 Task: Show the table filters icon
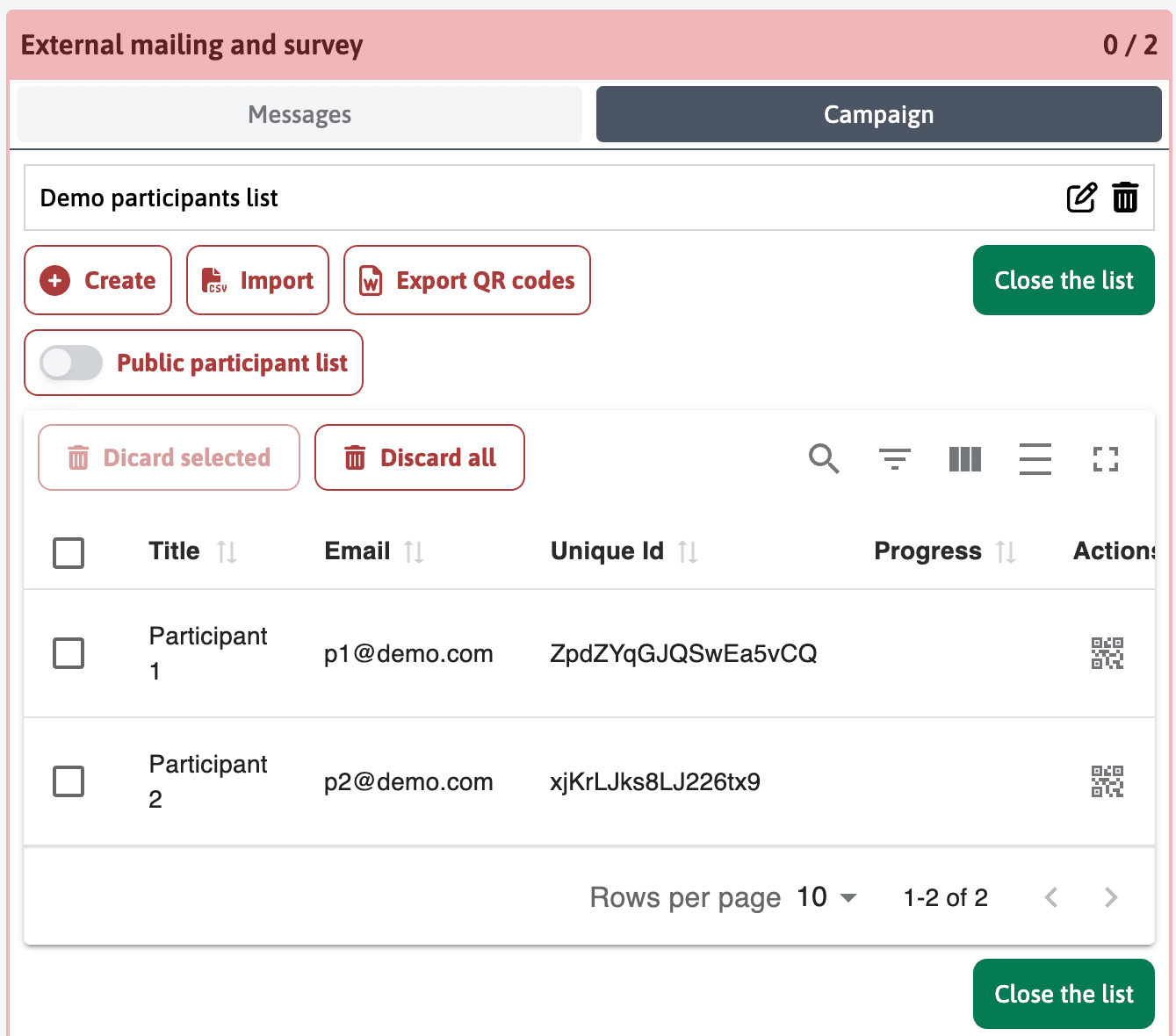tap(894, 458)
